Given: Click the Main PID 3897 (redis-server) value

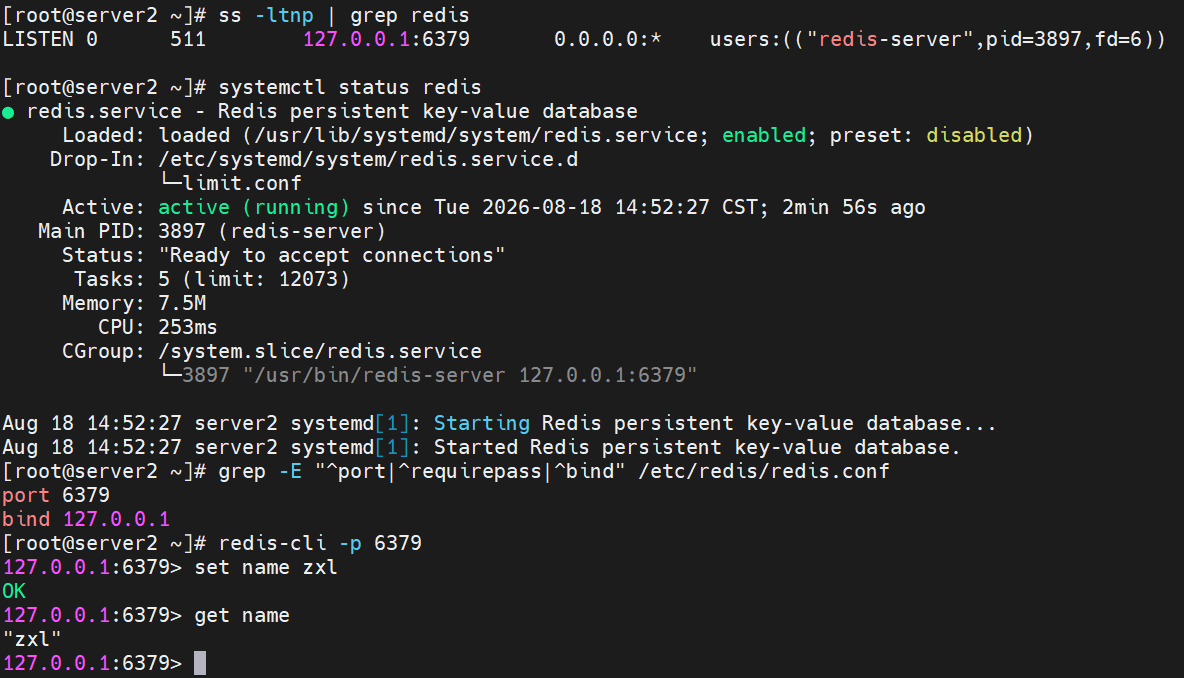Looking at the screenshot, I should point(272,231).
